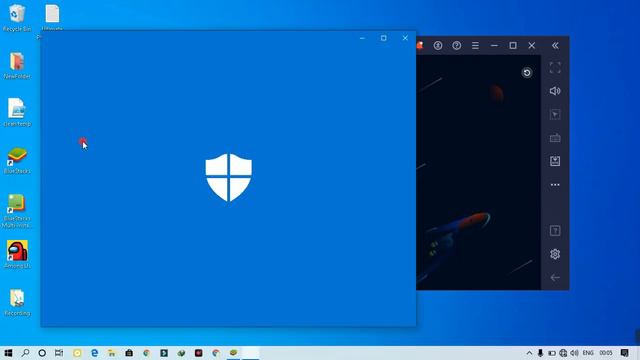
Task: Open File Explorer from the taskbar
Action: 111,353
